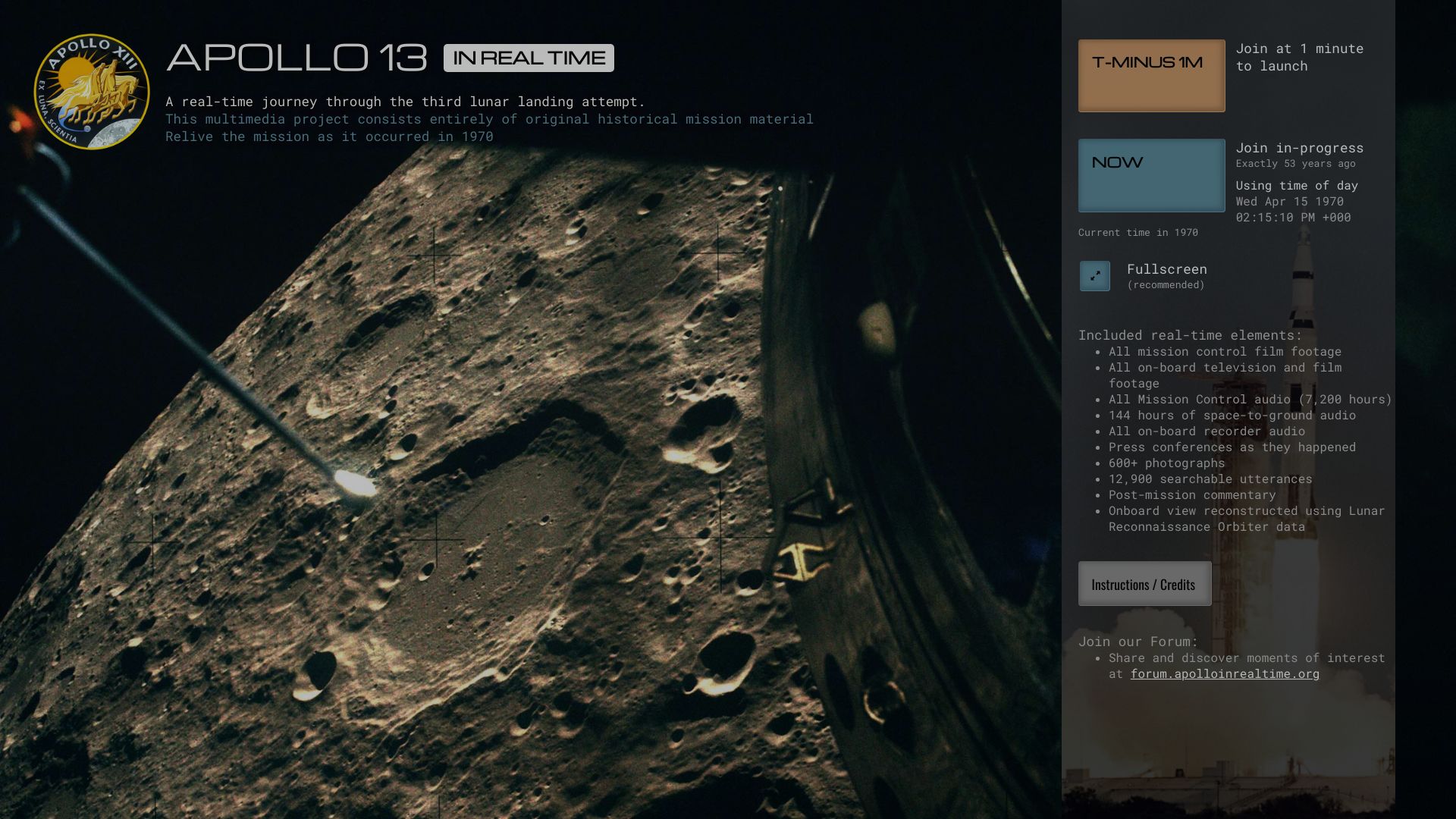Screen dimensions: 1456x819
Task: Click the '(recommended)' note under Fullscreen
Action: coord(1166,285)
